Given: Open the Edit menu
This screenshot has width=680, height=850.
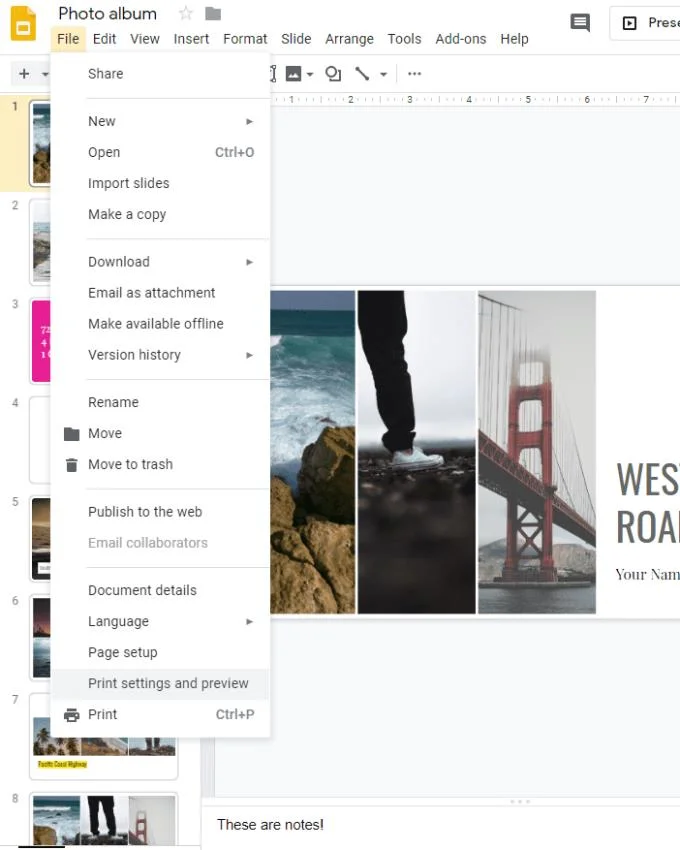Looking at the screenshot, I should coord(104,39).
